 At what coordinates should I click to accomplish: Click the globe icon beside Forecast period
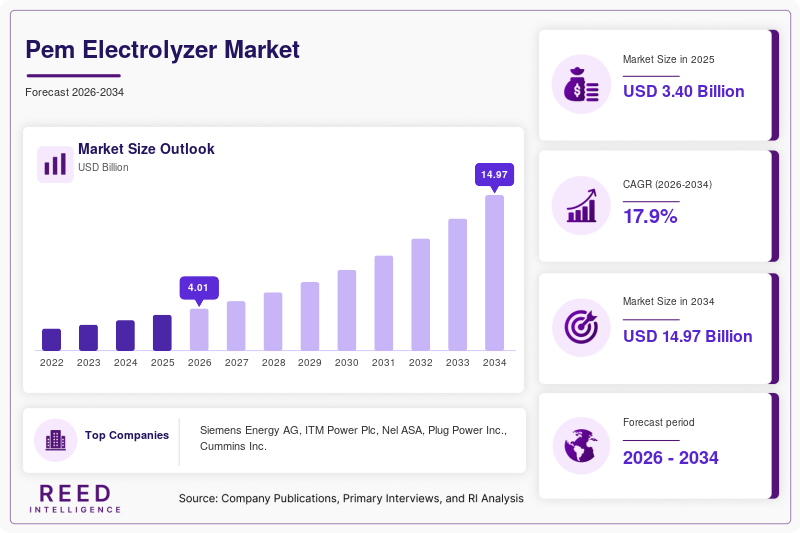581,446
